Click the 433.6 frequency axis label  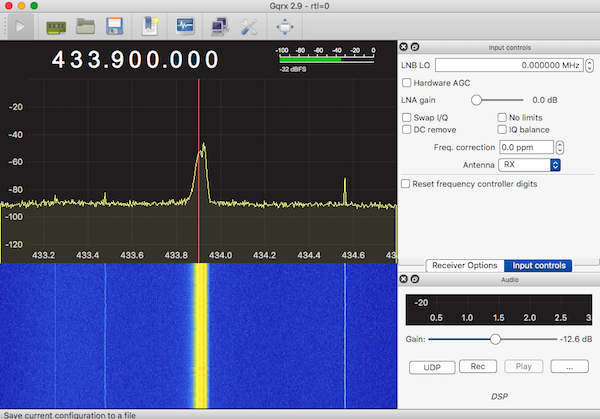132,255
